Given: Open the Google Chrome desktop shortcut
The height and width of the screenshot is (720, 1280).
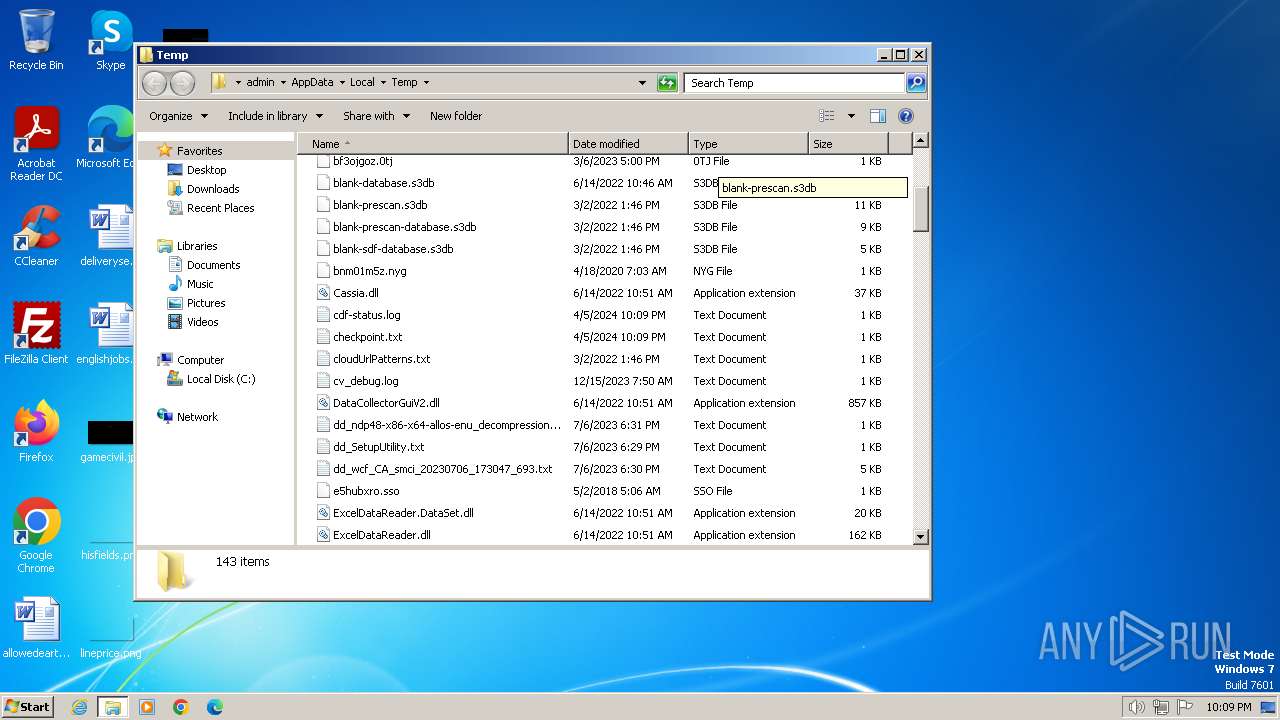Looking at the screenshot, I should pos(36,535).
